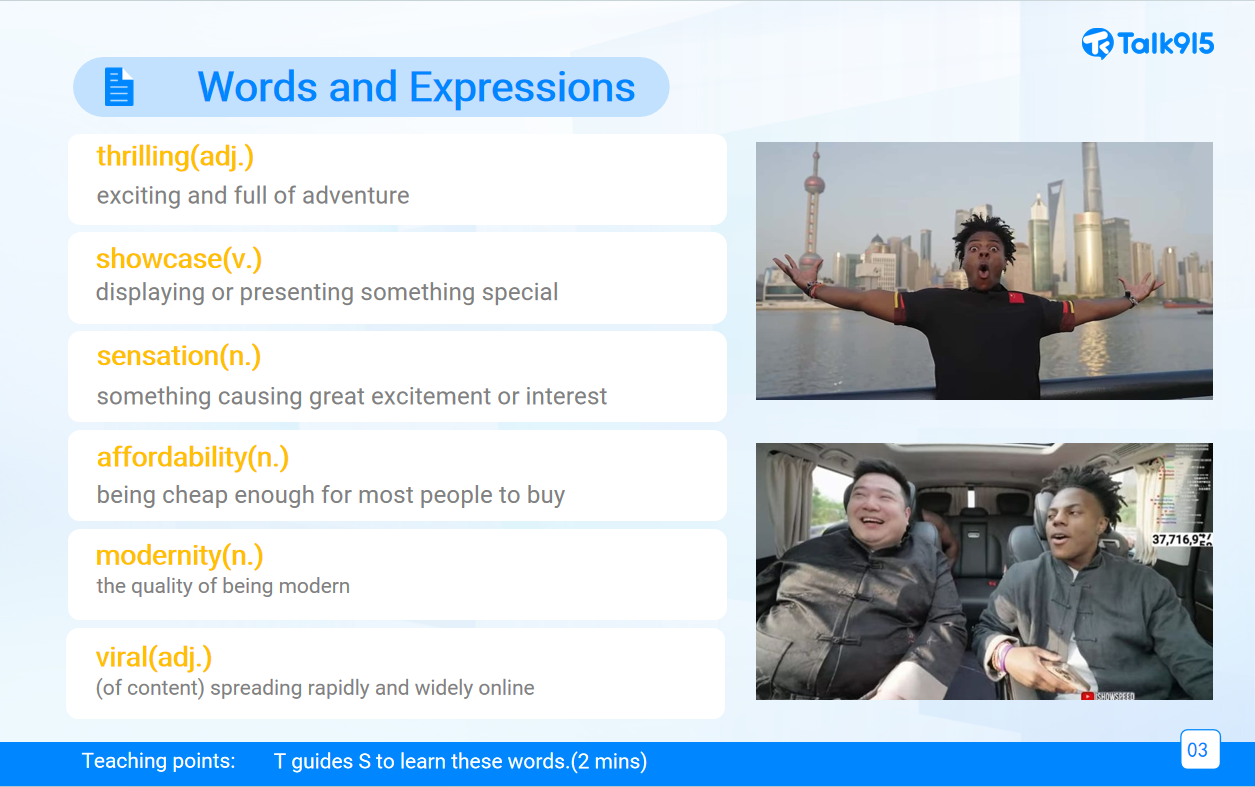Click the ISHOWSPEED YouTube watermark
Viewport: 1255px width, 787px height.
(1108, 695)
